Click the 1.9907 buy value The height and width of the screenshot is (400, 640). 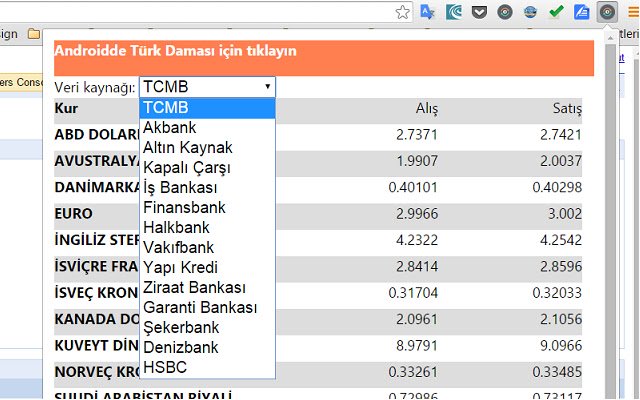417,161
